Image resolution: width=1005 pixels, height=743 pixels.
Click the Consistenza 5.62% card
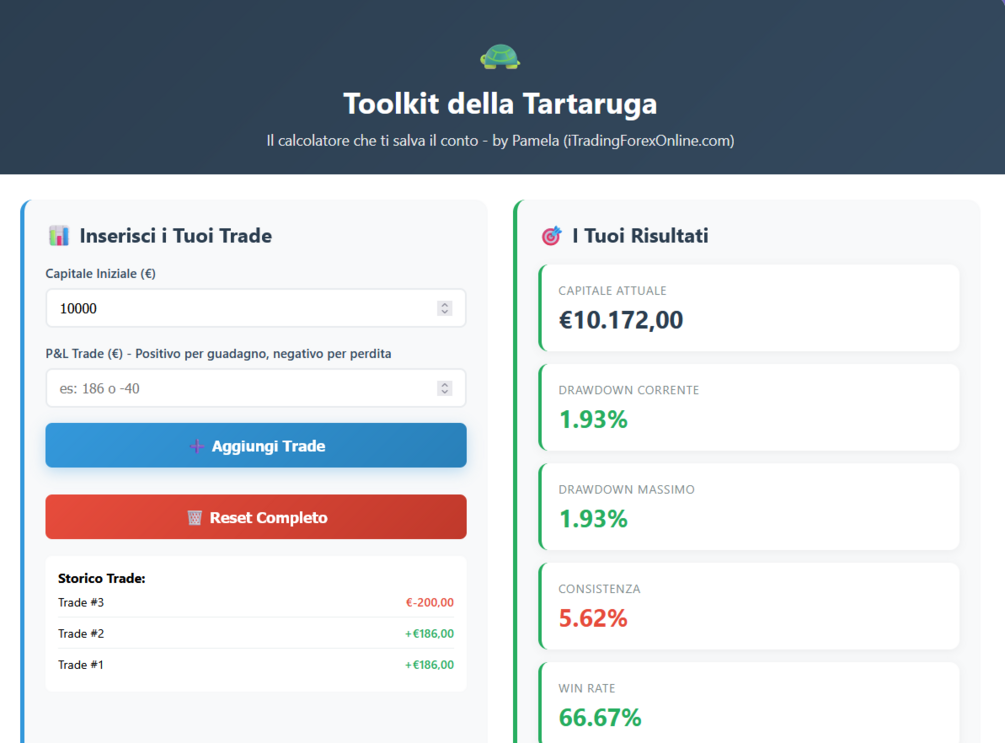749,606
